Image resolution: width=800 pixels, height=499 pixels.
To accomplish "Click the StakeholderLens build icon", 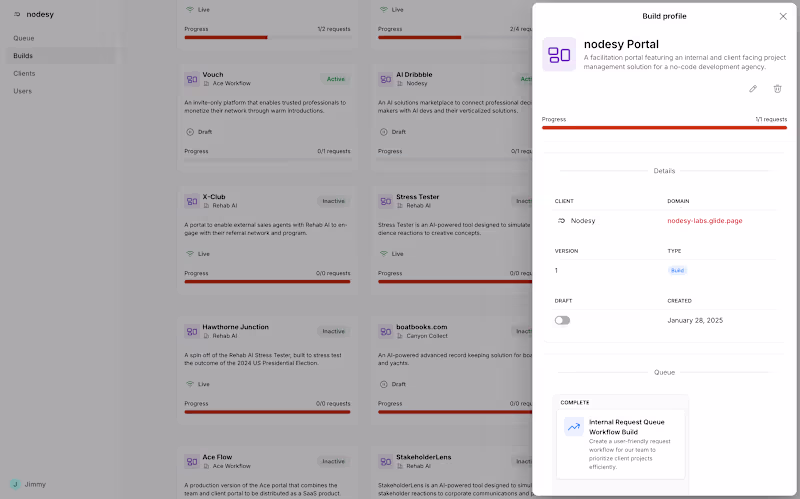I will click(386, 462).
